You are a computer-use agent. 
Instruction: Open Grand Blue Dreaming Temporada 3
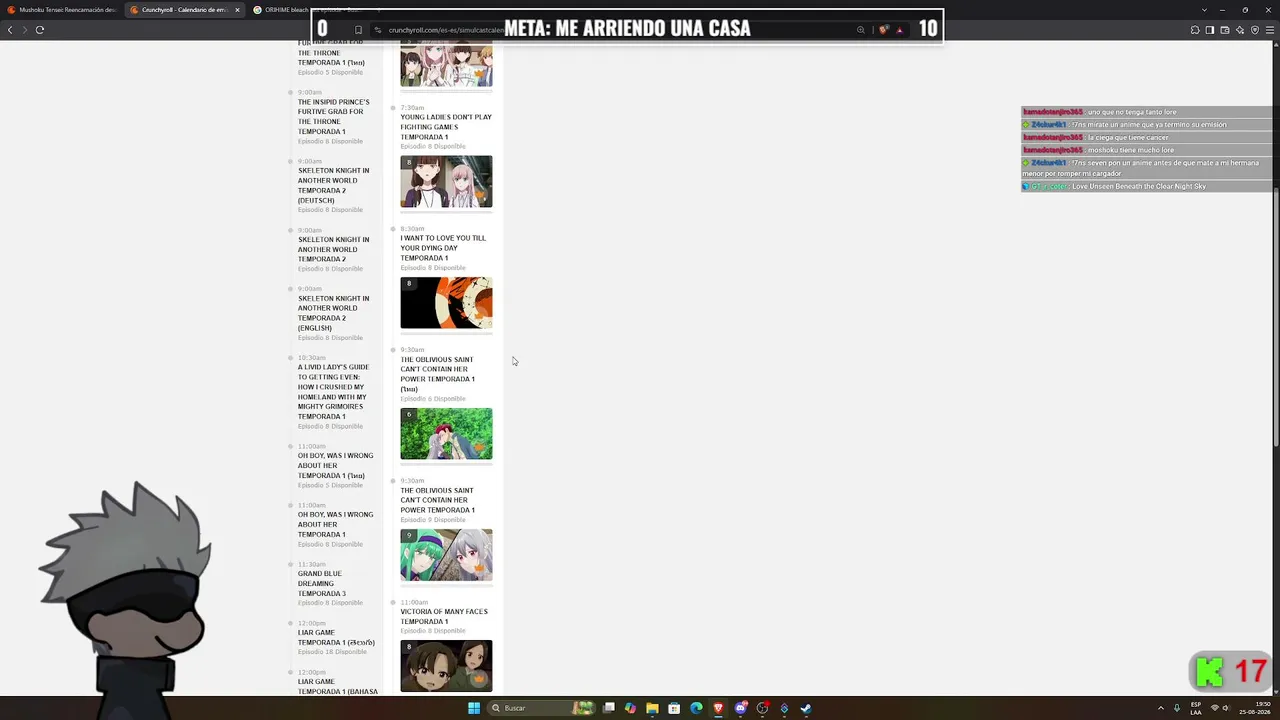click(x=322, y=584)
